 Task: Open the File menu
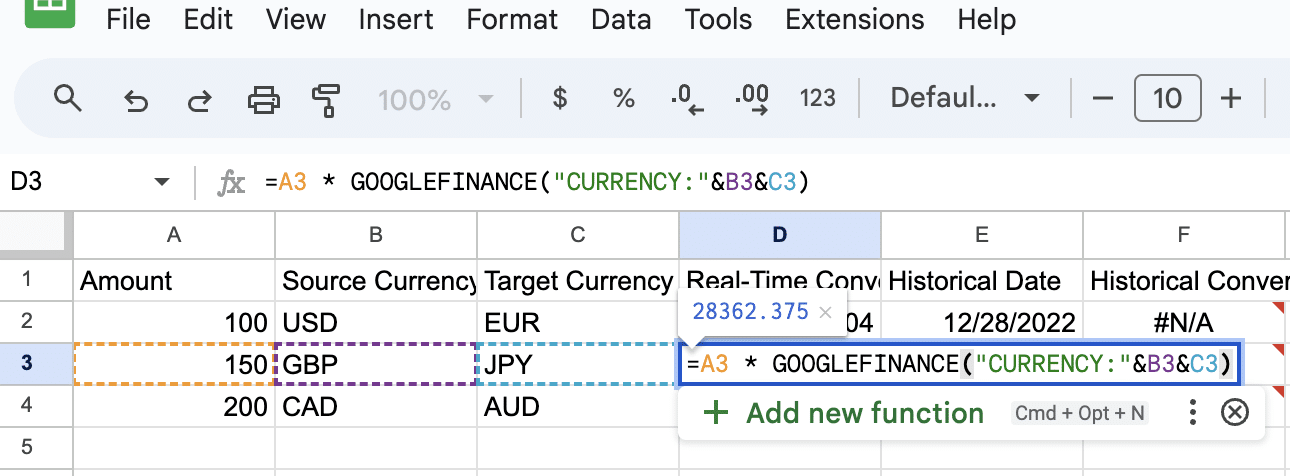128,19
